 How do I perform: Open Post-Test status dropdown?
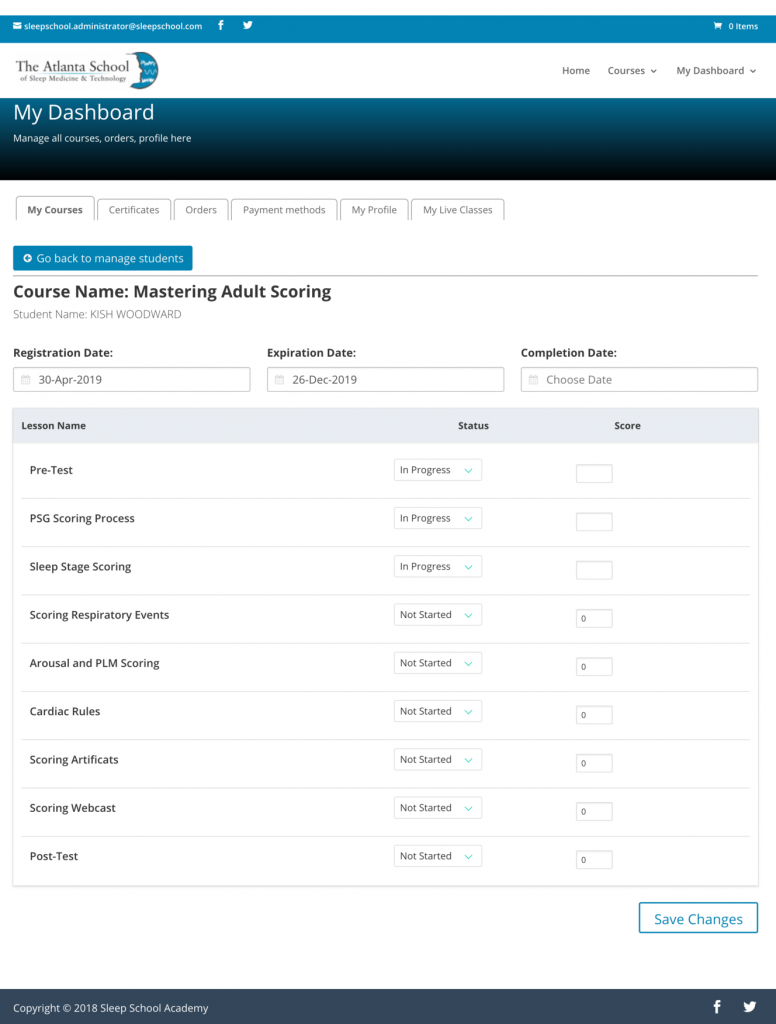click(437, 856)
